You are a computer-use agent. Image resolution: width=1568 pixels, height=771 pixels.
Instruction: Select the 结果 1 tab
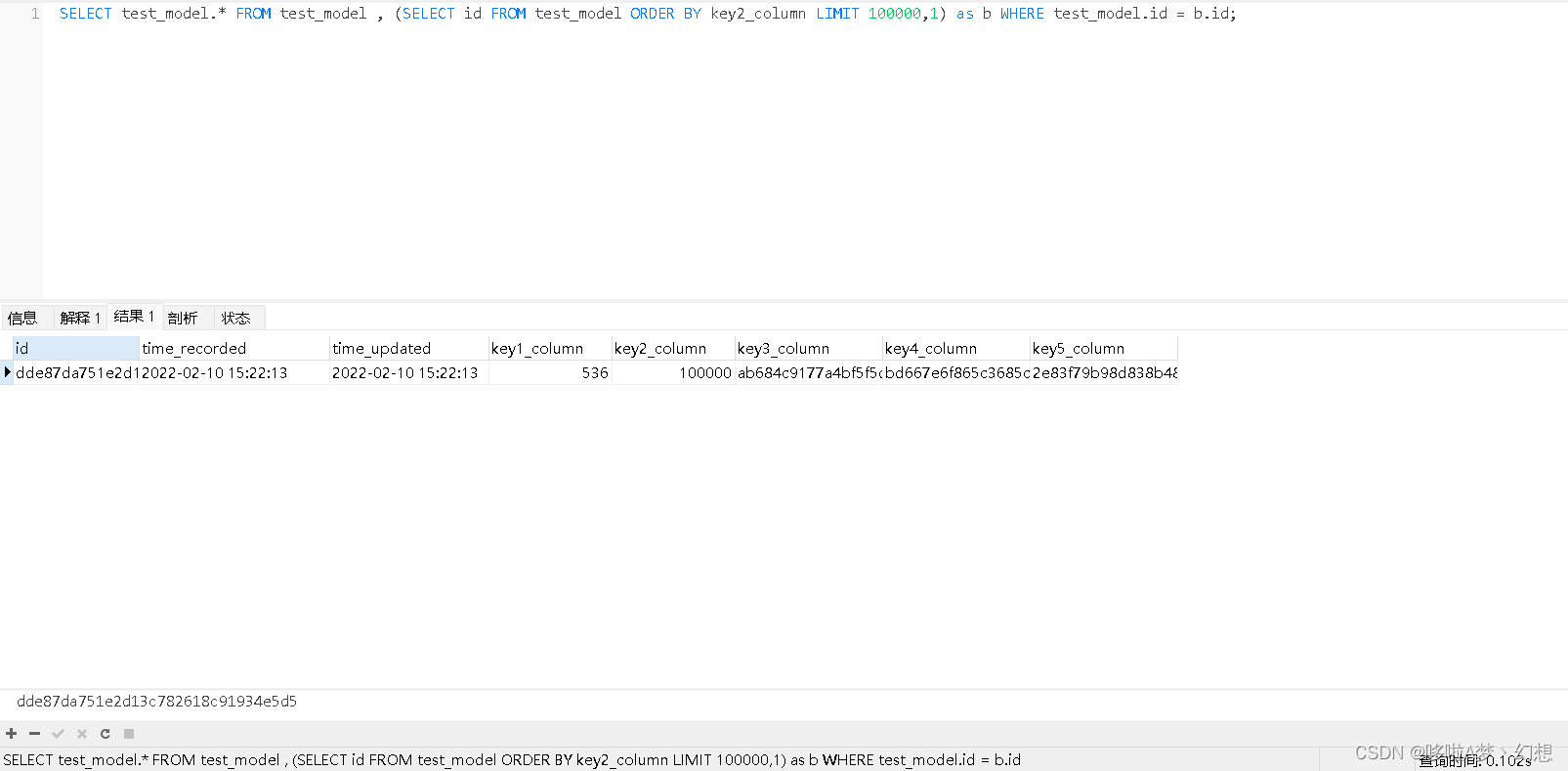coord(134,317)
